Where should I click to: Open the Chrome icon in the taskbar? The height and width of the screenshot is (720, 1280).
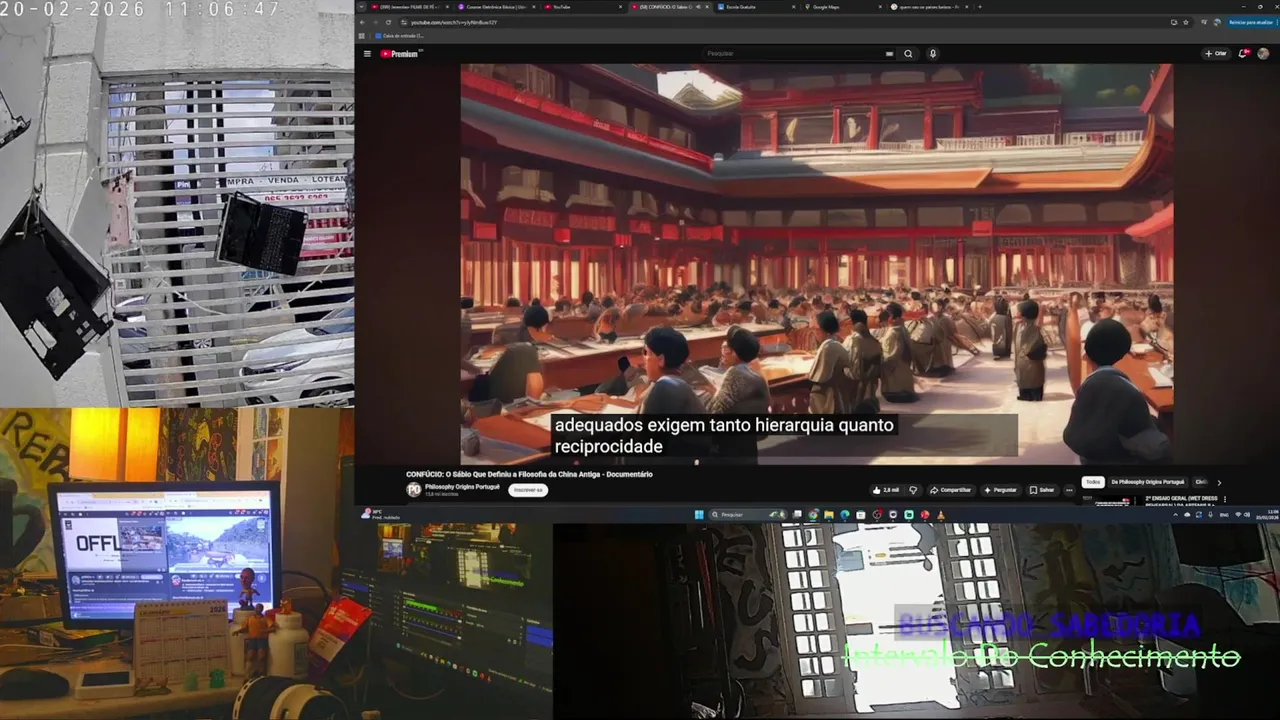tap(813, 515)
